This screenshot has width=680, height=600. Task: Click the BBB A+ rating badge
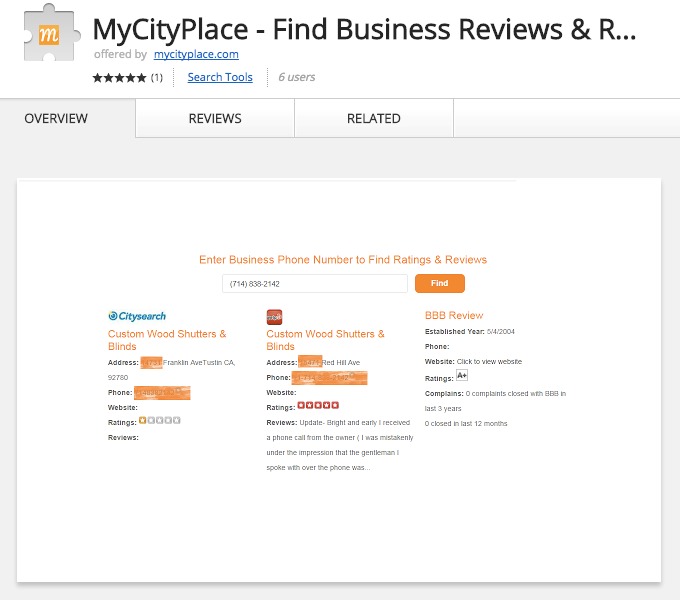pos(462,375)
